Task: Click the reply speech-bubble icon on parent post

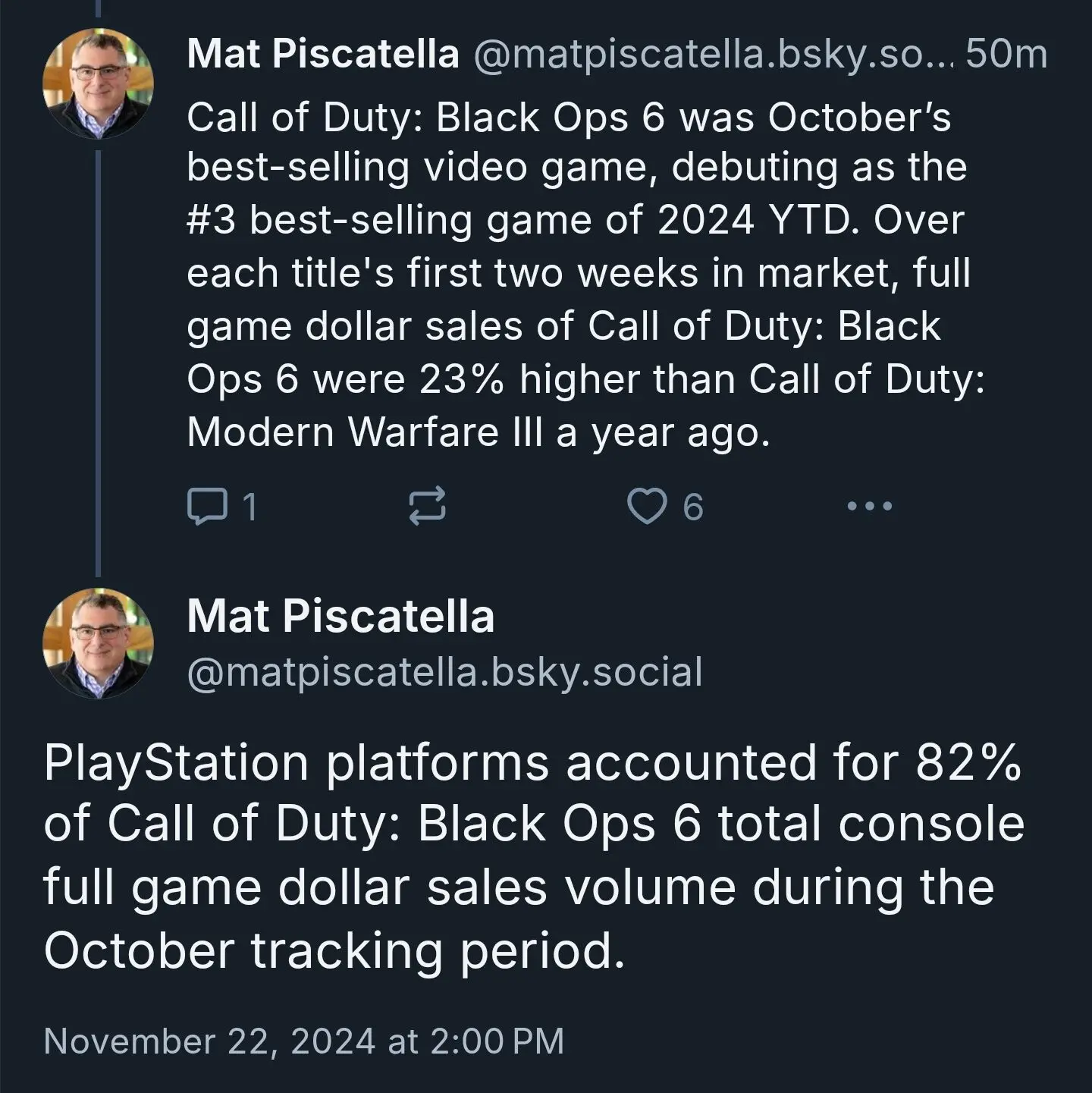Action: click(206, 507)
